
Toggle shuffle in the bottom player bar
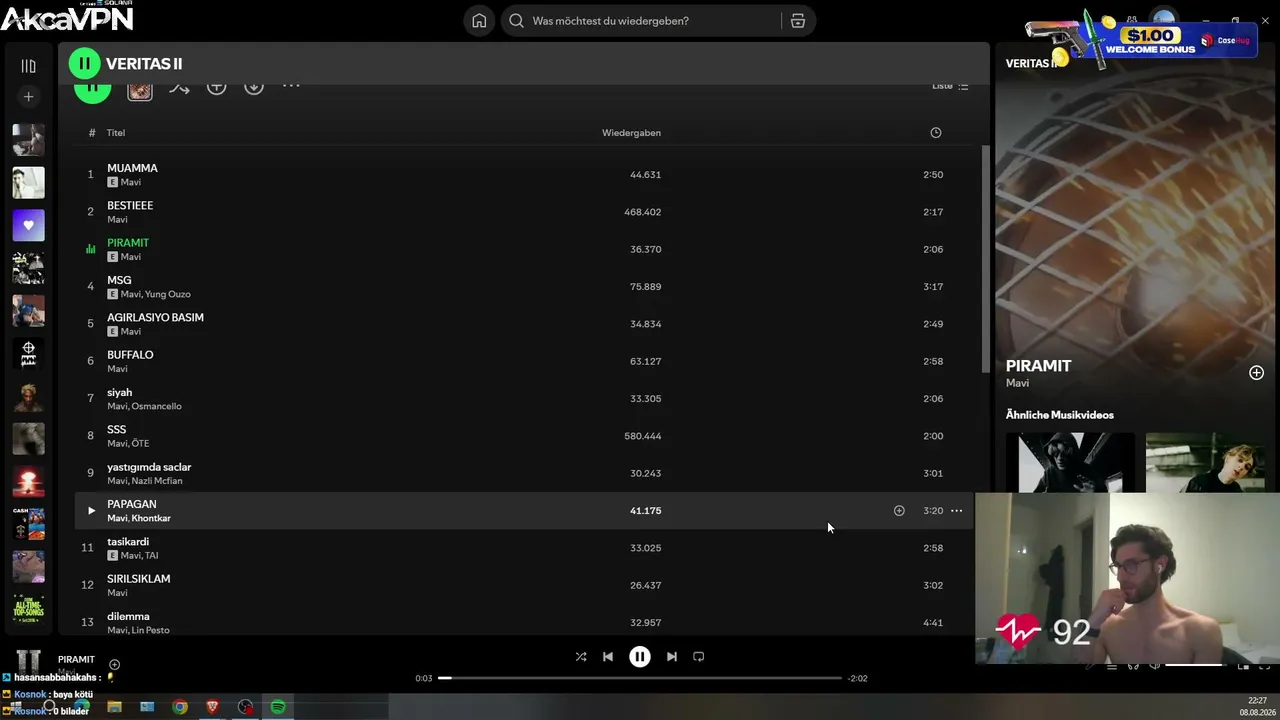pos(581,657)
